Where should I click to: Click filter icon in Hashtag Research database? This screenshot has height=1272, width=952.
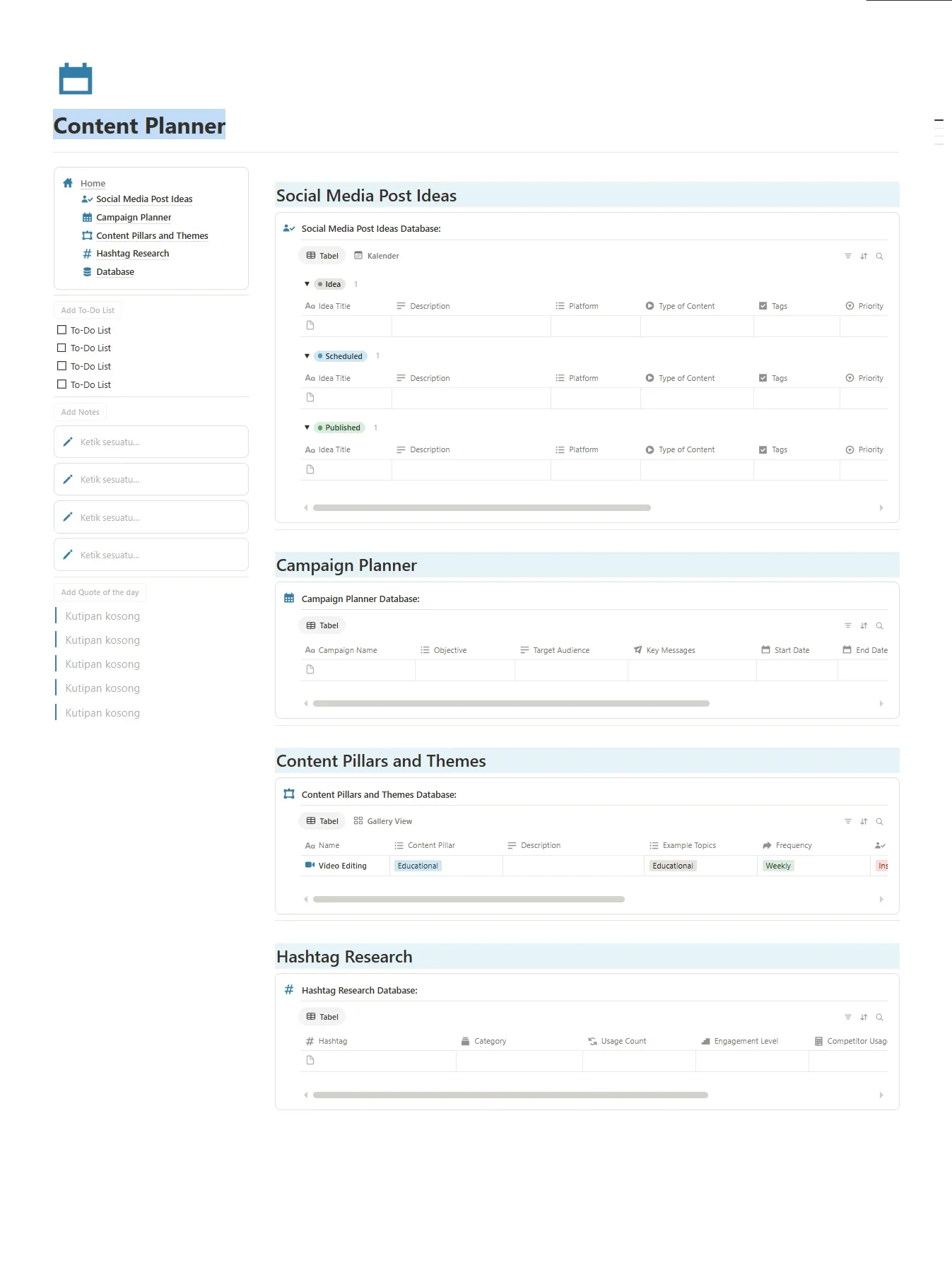click(x=848, y=1017)
